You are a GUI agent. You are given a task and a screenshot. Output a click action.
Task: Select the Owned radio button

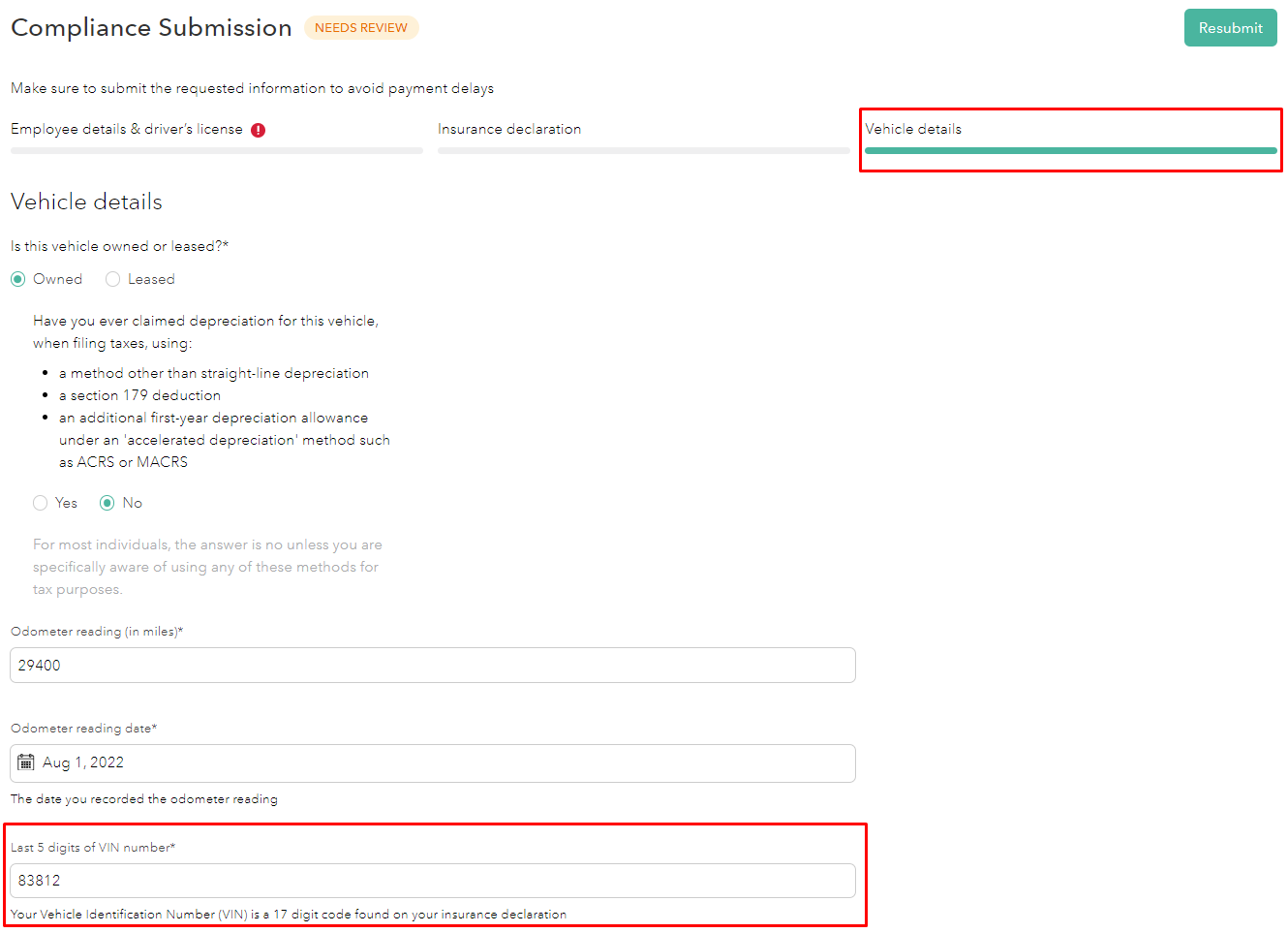tap(18, 279)
